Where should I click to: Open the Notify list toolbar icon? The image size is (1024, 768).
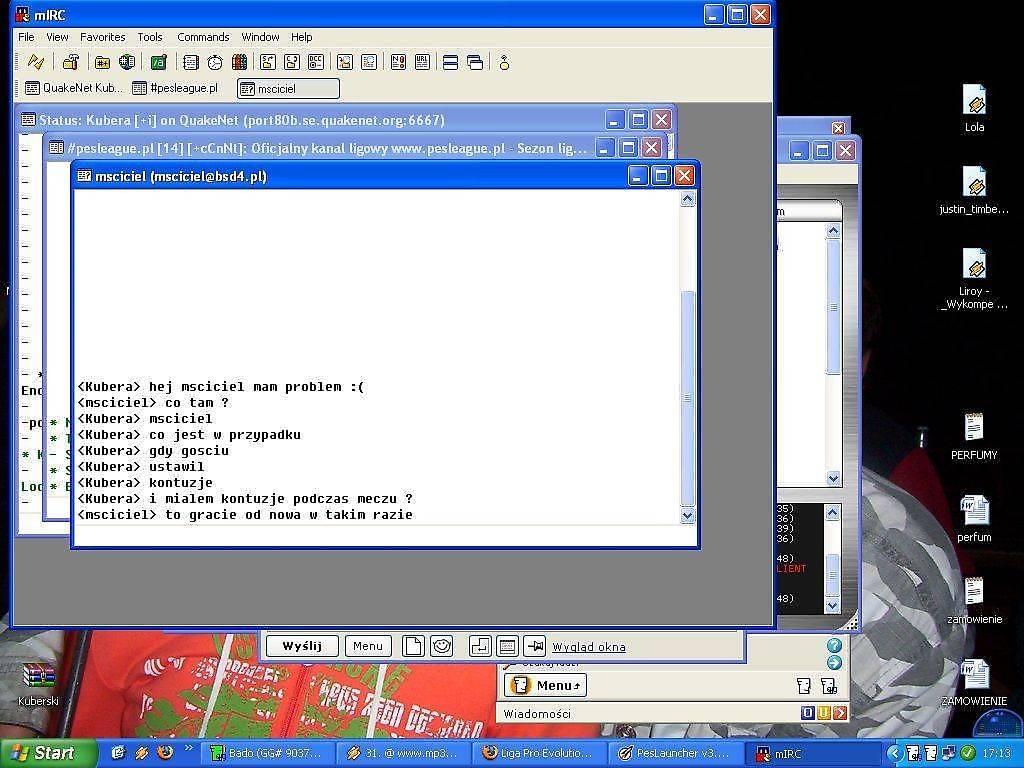click(x=398, y=62)
